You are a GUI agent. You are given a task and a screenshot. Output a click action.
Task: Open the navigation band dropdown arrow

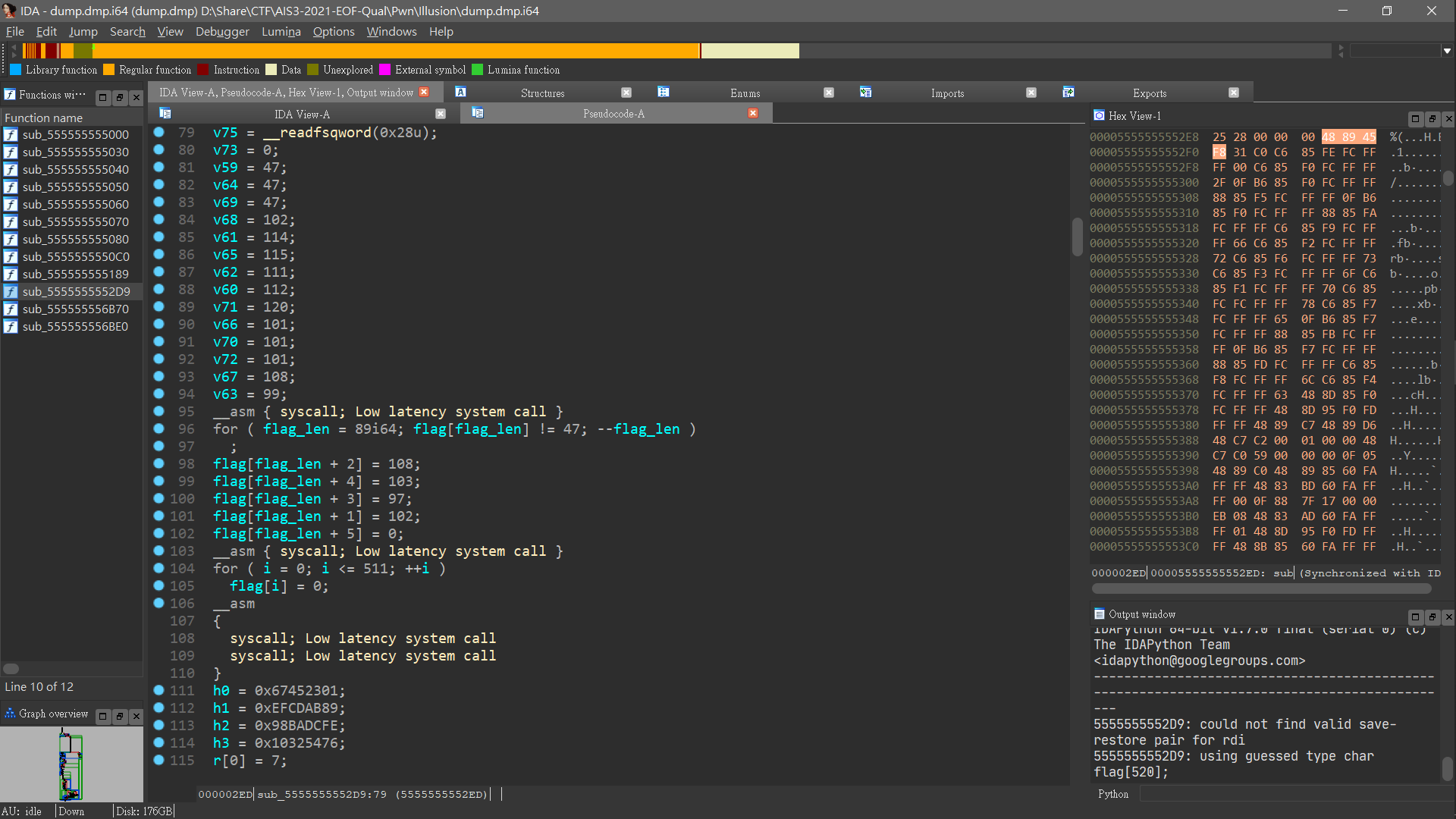(x=1447, y=51)
